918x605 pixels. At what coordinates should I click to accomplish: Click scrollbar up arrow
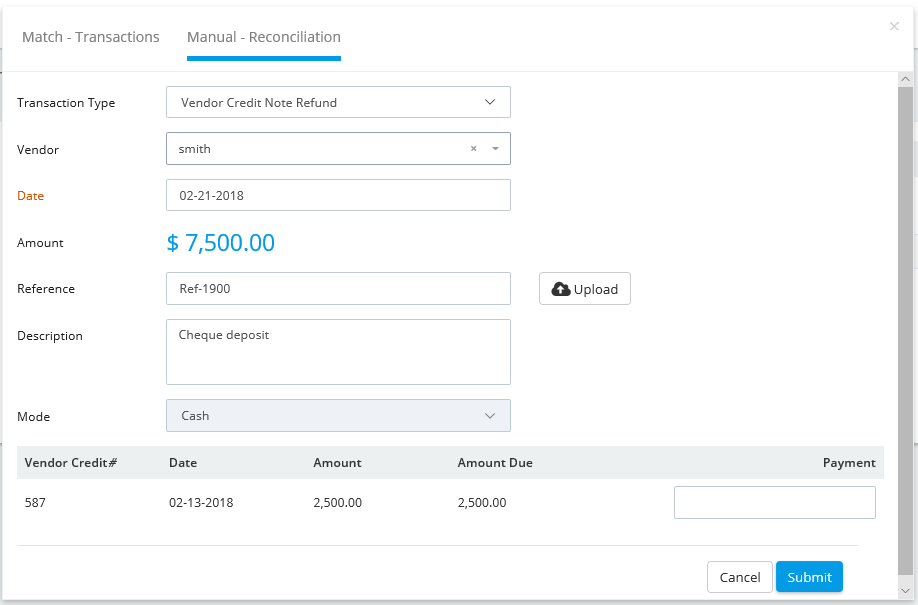pyautogui.click(x=905, y=79)
